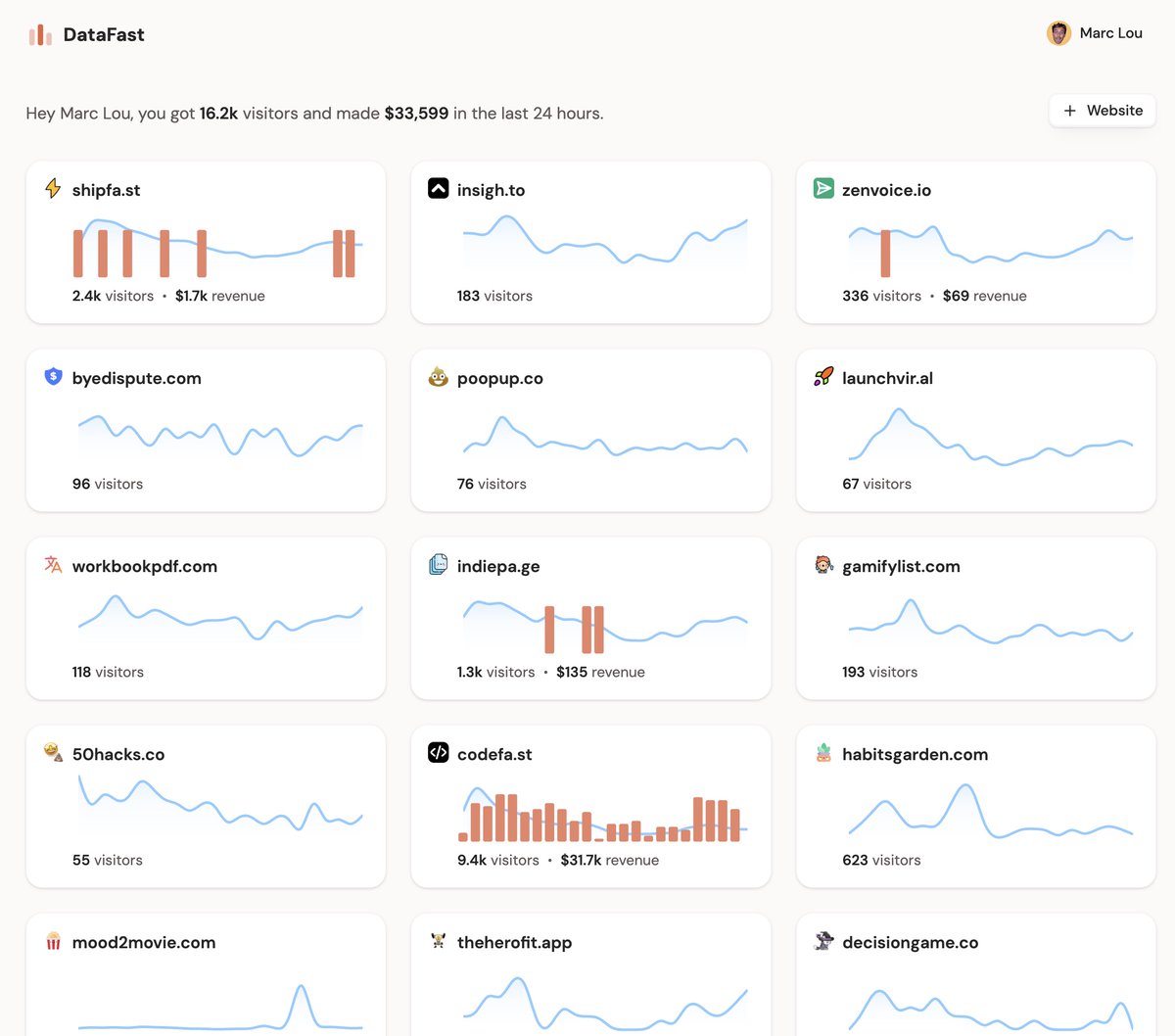The width and height of the screenshot is (1175, 1036).
Task: Click the 50hacks.co face icon
Action: tap(53, 753)
